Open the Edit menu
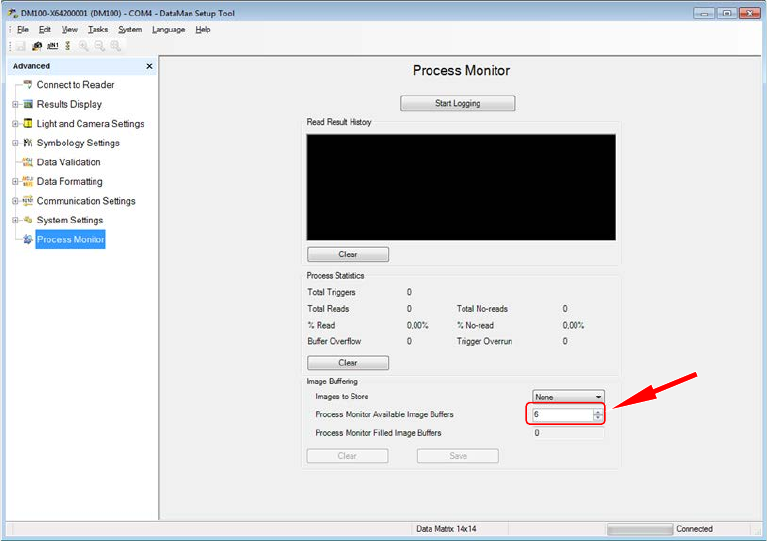The width and height of the screenshot is (767, 541). (45, 29)
